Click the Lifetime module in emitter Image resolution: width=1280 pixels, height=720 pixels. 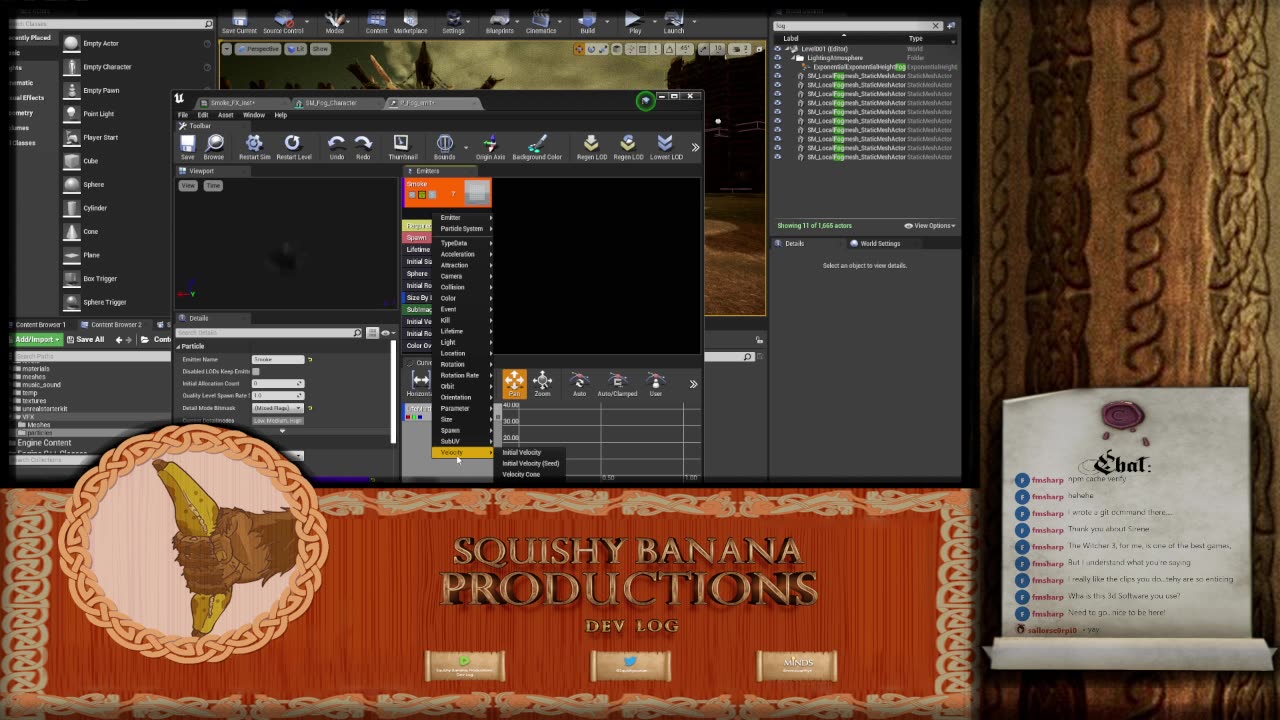[418, 250]
